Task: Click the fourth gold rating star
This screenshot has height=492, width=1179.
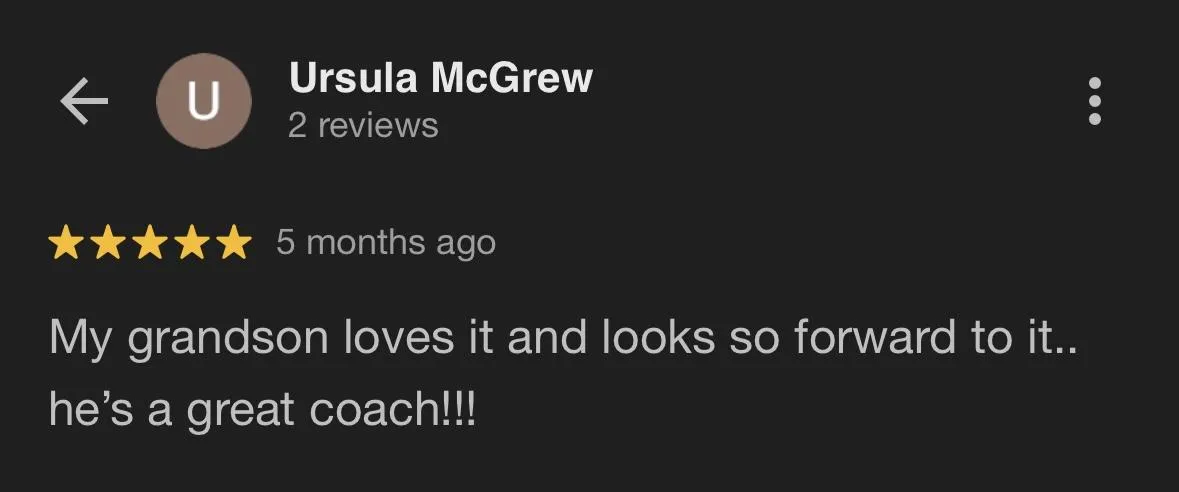Action: point(192,244)
